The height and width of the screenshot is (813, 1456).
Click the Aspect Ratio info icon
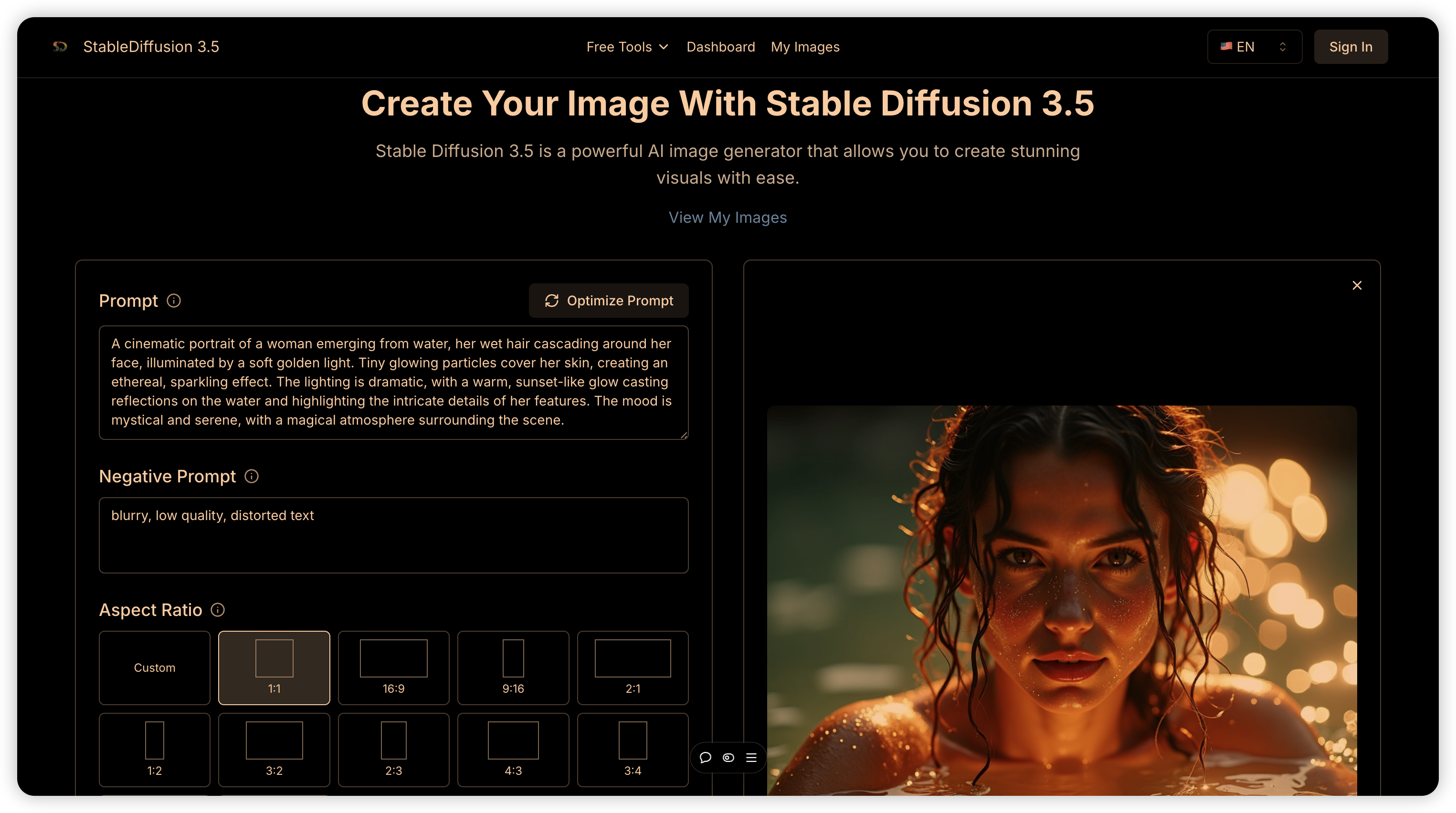tap(217, 610)
